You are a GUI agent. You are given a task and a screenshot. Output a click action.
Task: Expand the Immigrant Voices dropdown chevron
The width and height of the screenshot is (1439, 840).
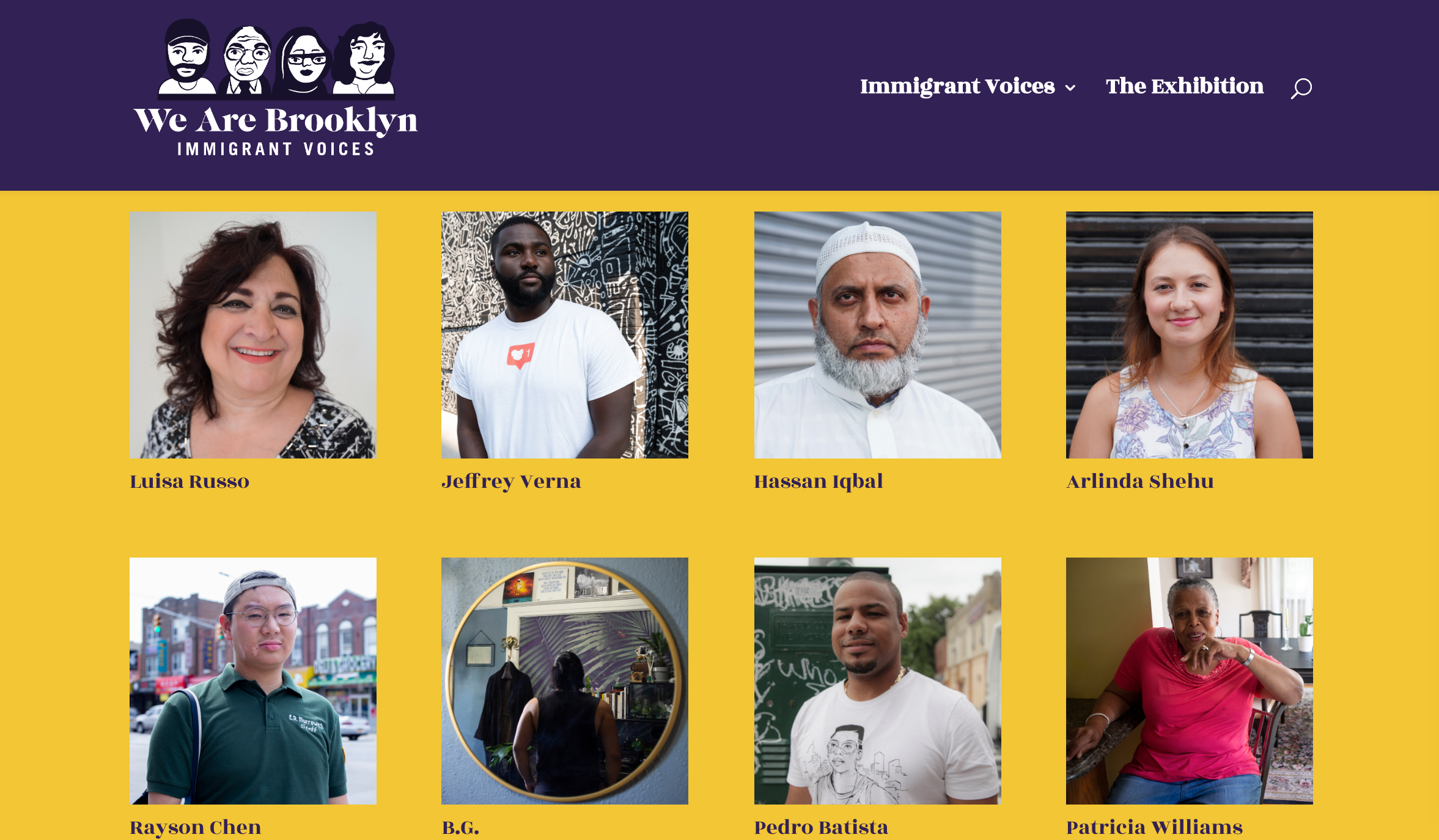click(x=1070, y=88)
